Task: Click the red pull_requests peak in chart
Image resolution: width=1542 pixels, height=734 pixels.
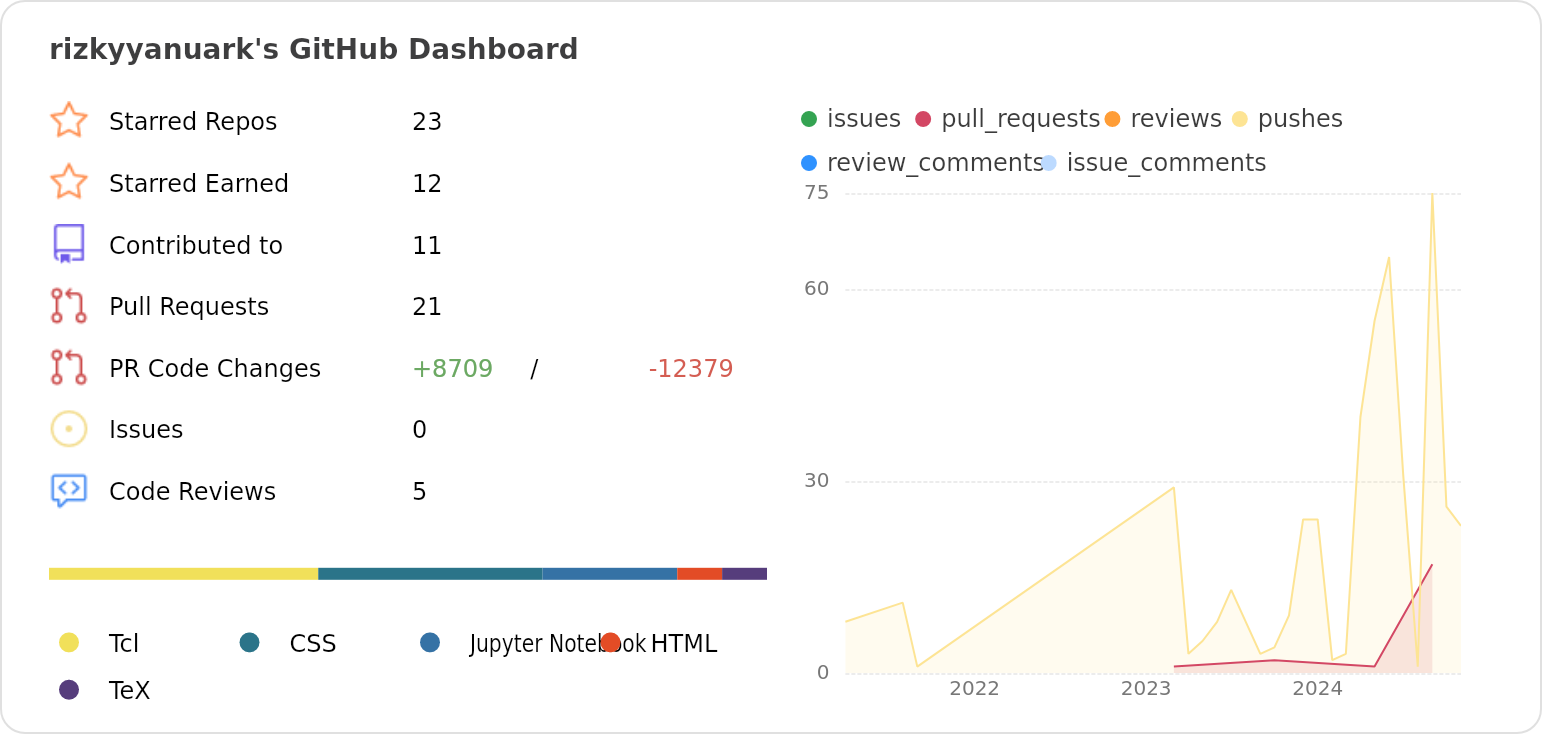Action: (x=1432, y=565)
